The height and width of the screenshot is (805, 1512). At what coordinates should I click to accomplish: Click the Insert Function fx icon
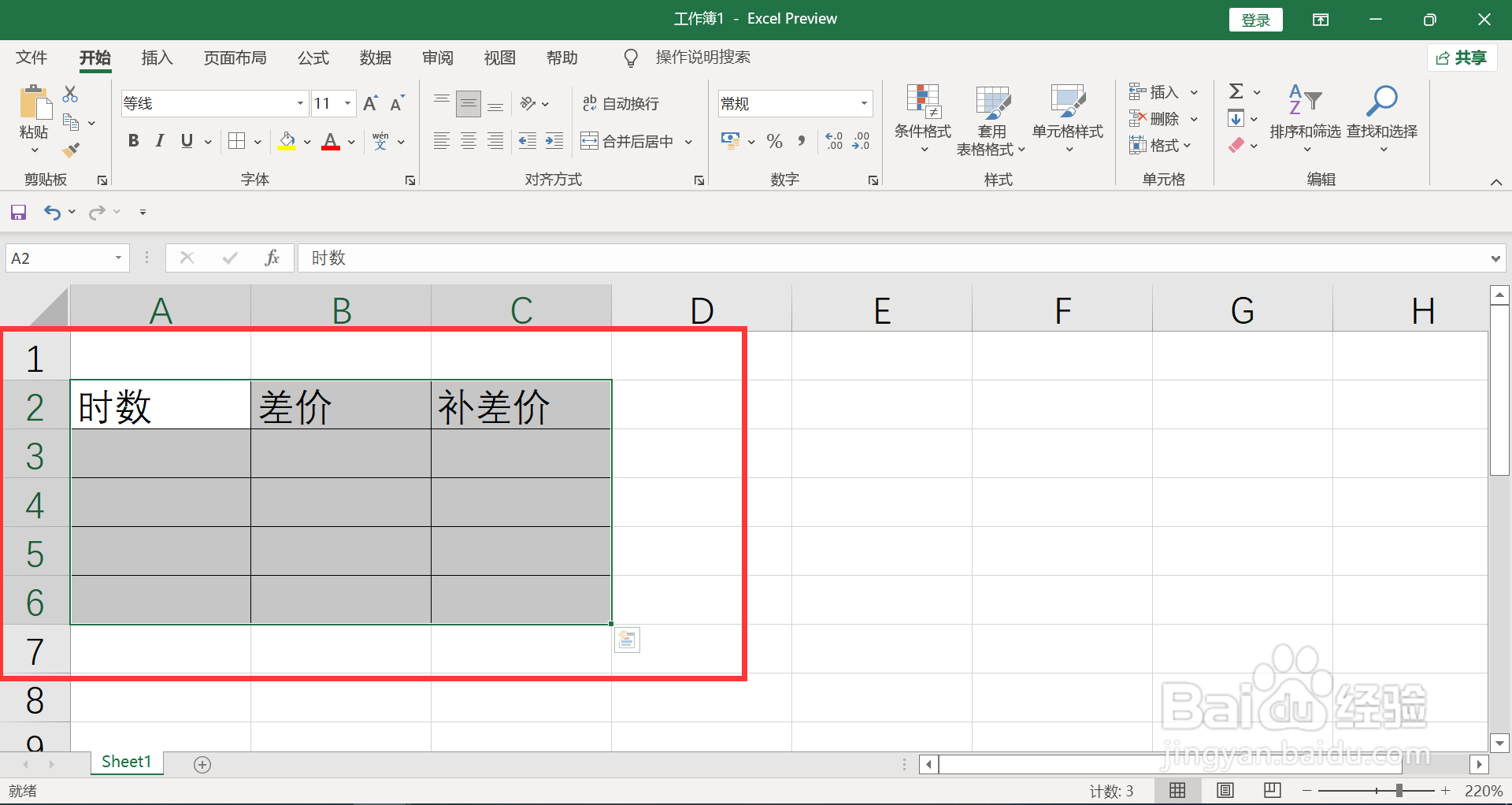click(272, 258)
